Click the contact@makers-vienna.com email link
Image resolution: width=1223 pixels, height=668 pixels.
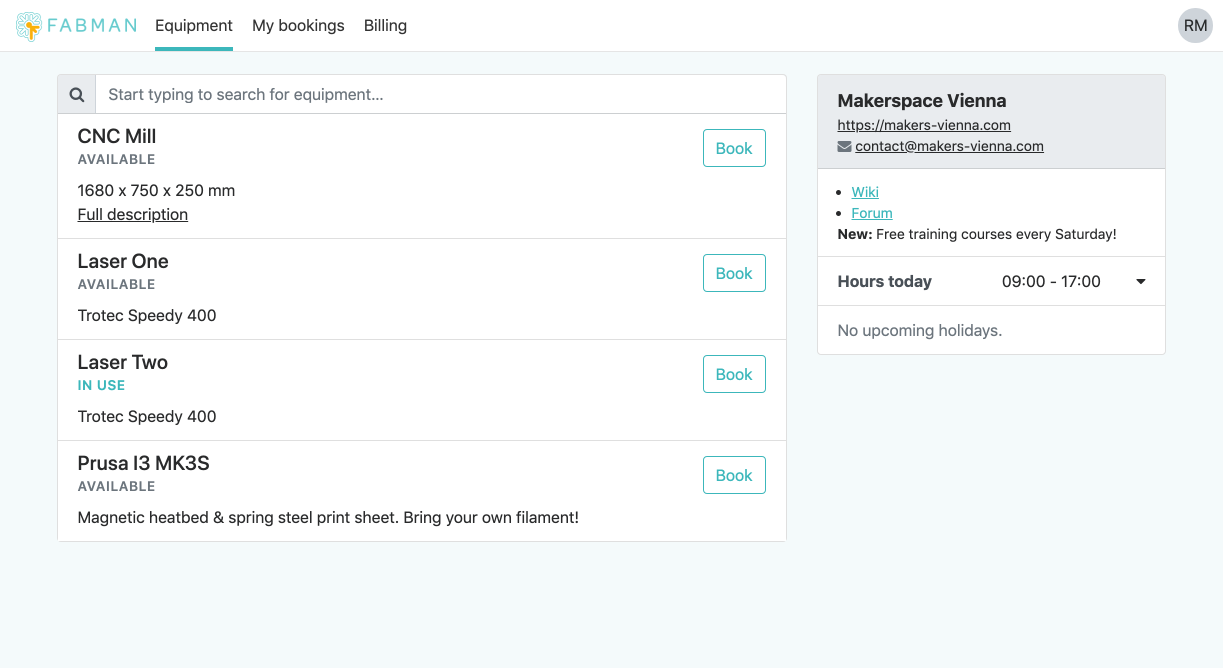click(949, 146)
